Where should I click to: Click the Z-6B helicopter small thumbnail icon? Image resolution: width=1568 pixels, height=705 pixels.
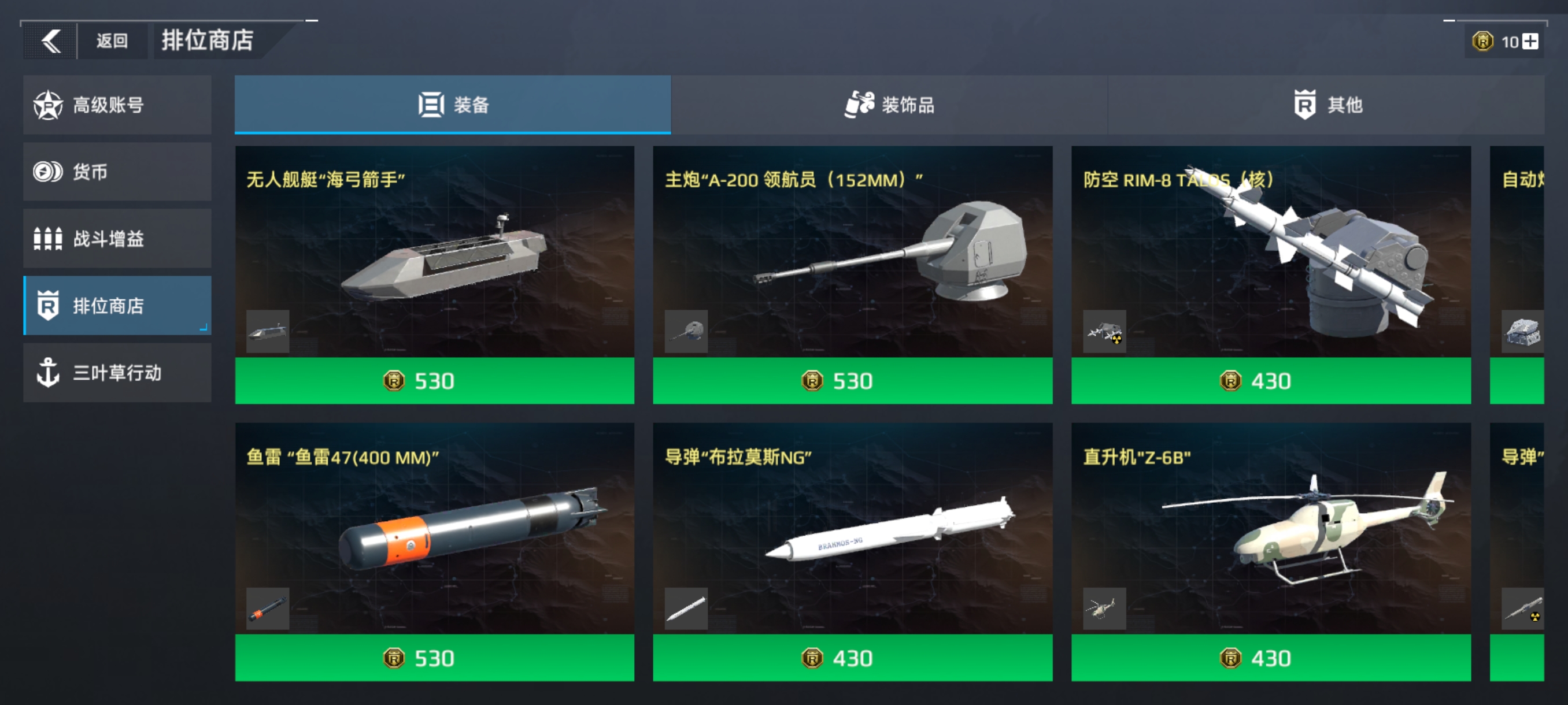pos(1104,609)
